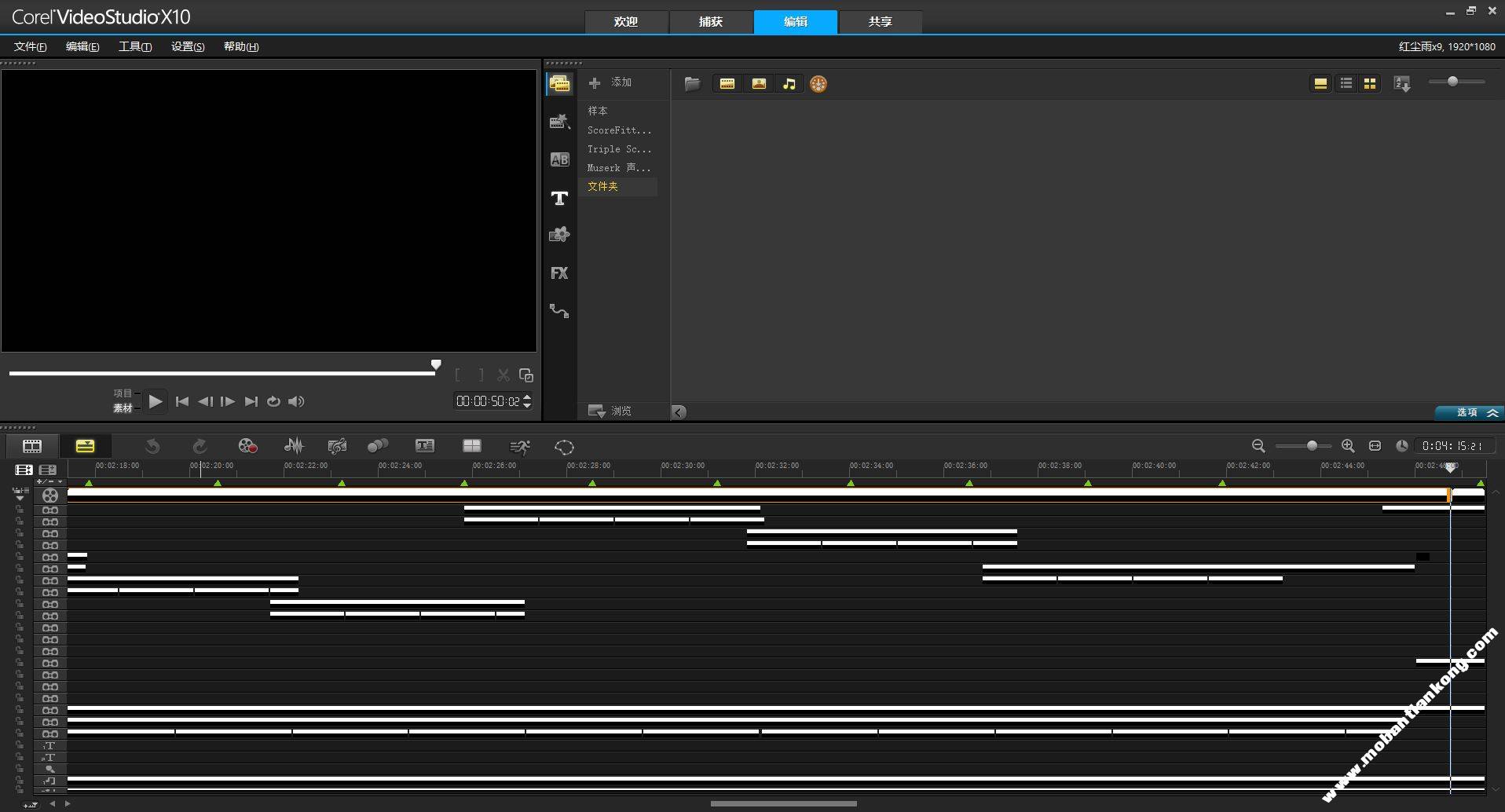Viewport: 1505px width, 812px height.
Task: Collapse the library navigation panel arrow
Action: 679,412
